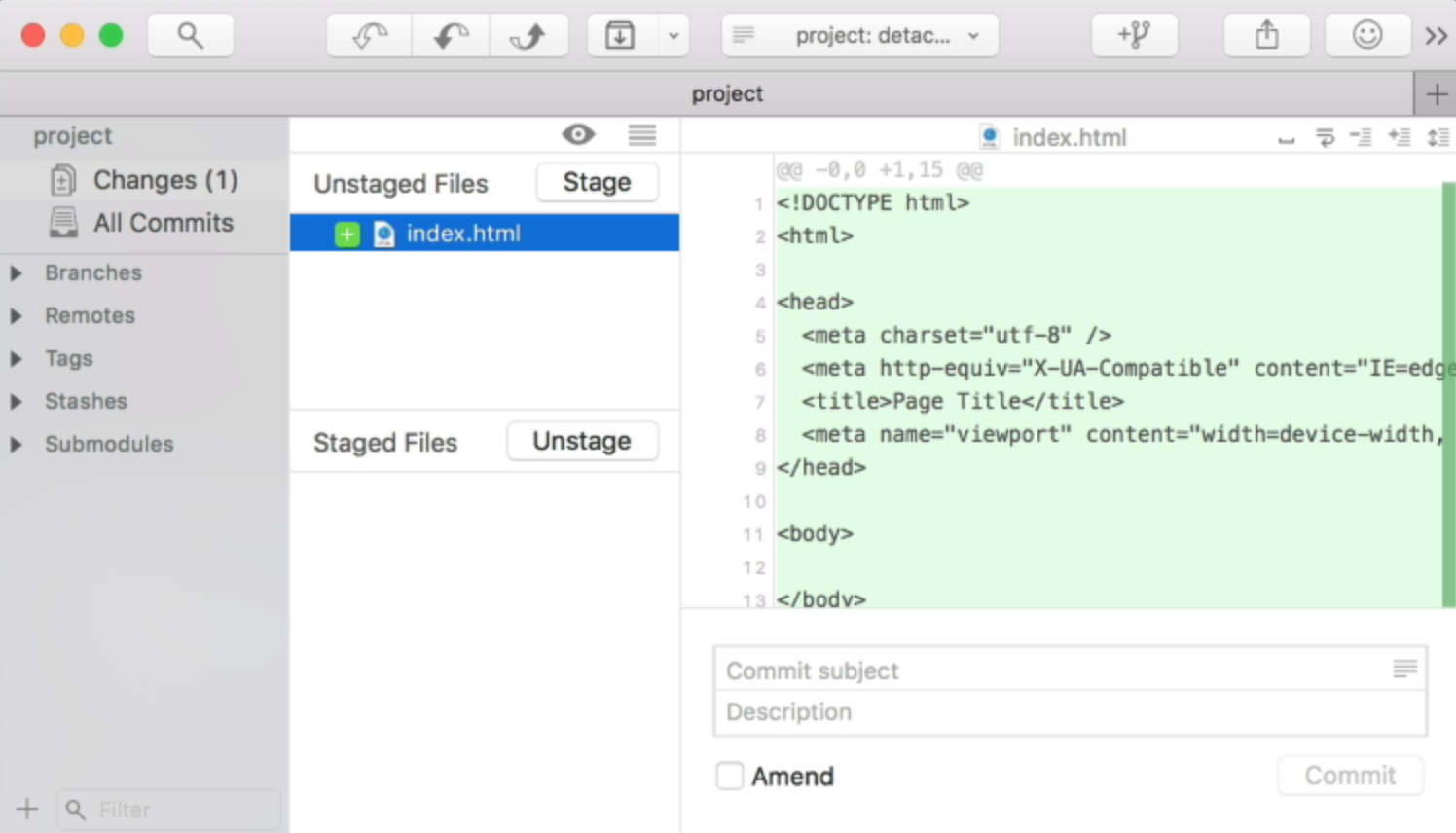
Task: Click the search magnifier toolbar button
Action: click(x=190, y=36)
